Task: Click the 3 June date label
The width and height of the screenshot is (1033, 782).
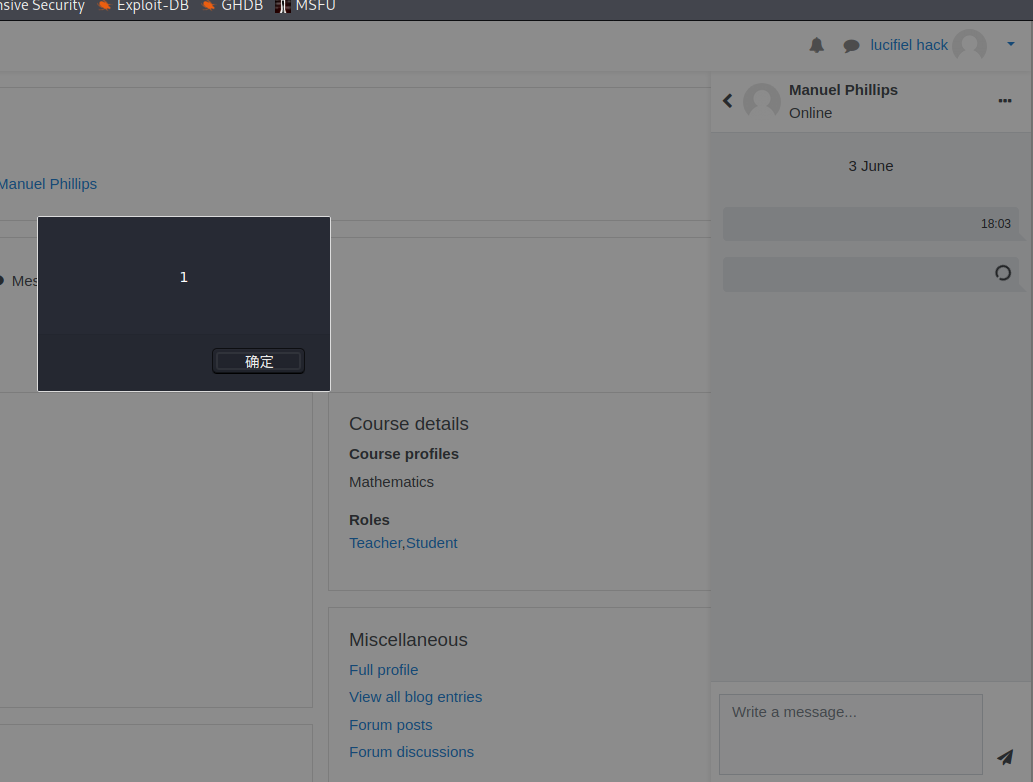Action: [870, 166]
